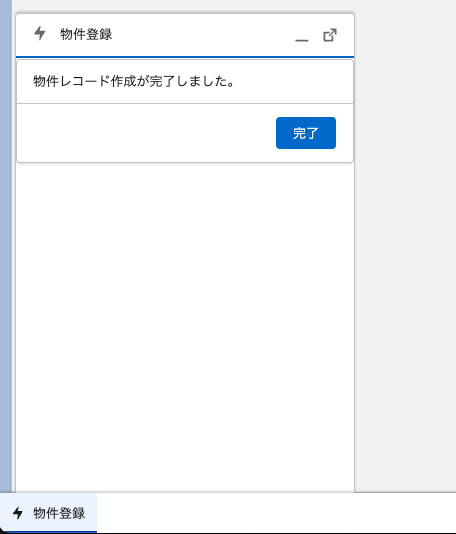The image size is (456, 534).
Task: Click header space between title and minimize icon
Action: [203, 35]
